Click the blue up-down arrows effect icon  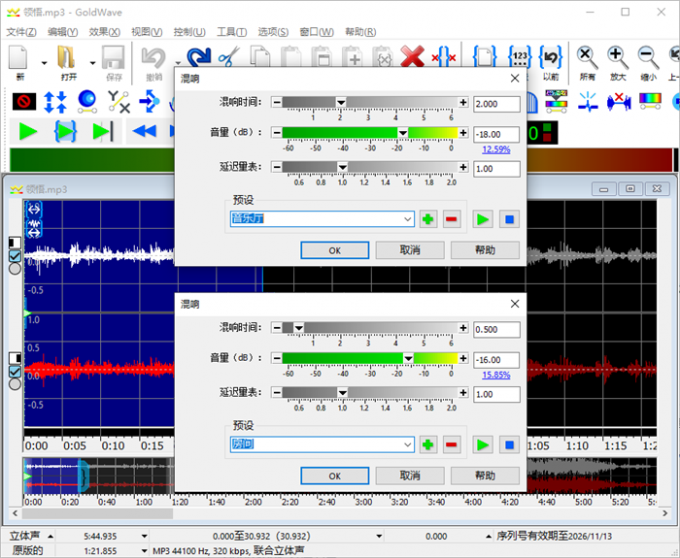[x=56, y=102]
